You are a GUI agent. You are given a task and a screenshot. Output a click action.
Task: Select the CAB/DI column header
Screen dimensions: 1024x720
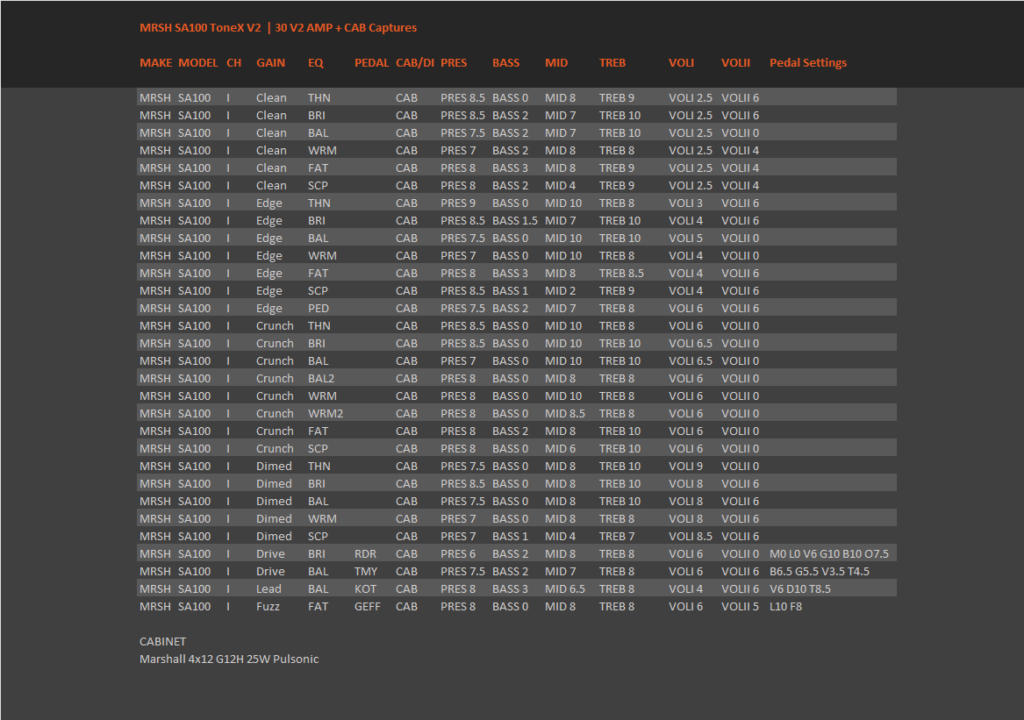(x=415, y=63)
